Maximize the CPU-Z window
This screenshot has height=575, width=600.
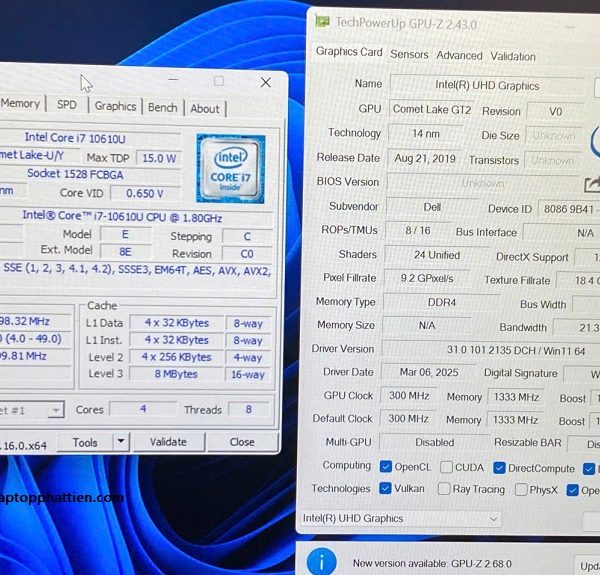[x=219, y=81]
